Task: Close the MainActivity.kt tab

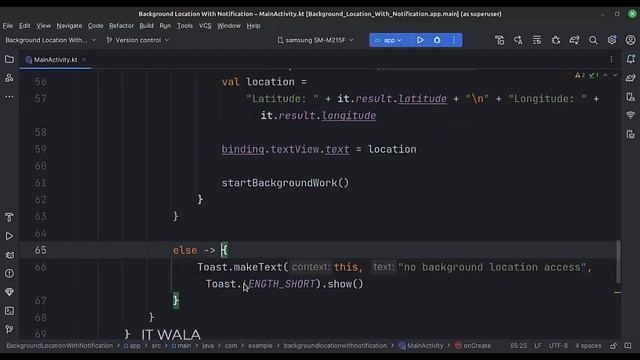Action: [84, 60]
